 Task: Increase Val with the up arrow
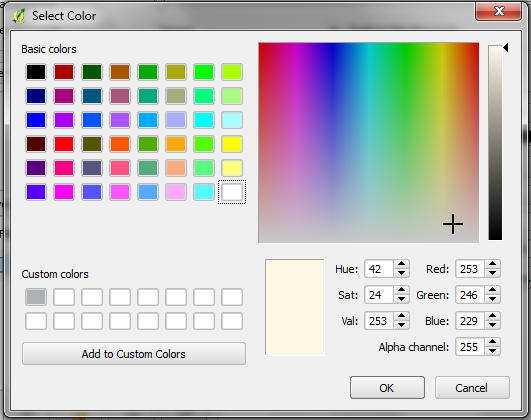pos(402,316)
